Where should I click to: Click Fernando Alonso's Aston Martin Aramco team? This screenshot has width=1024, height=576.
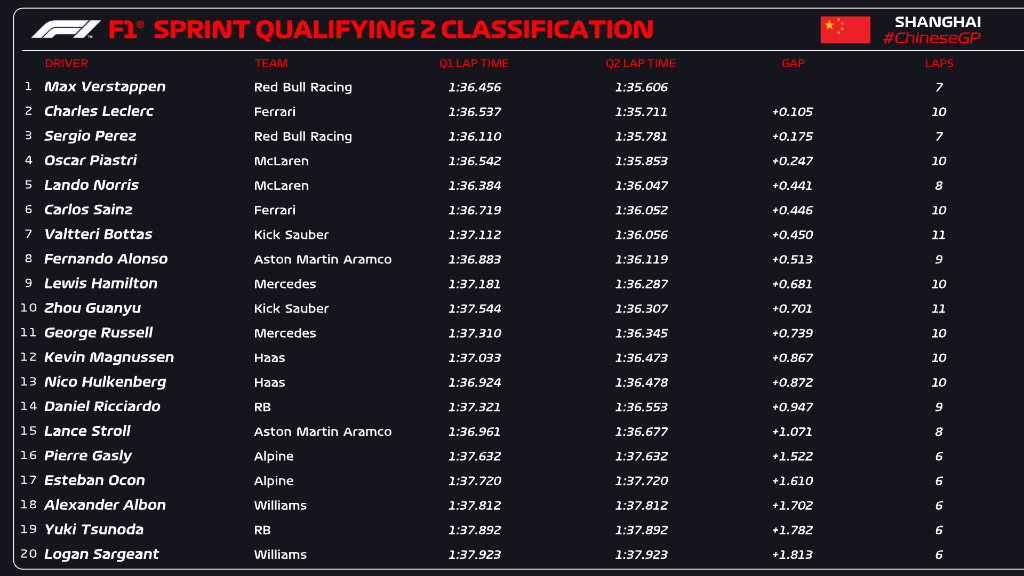(x=323, y=259)
